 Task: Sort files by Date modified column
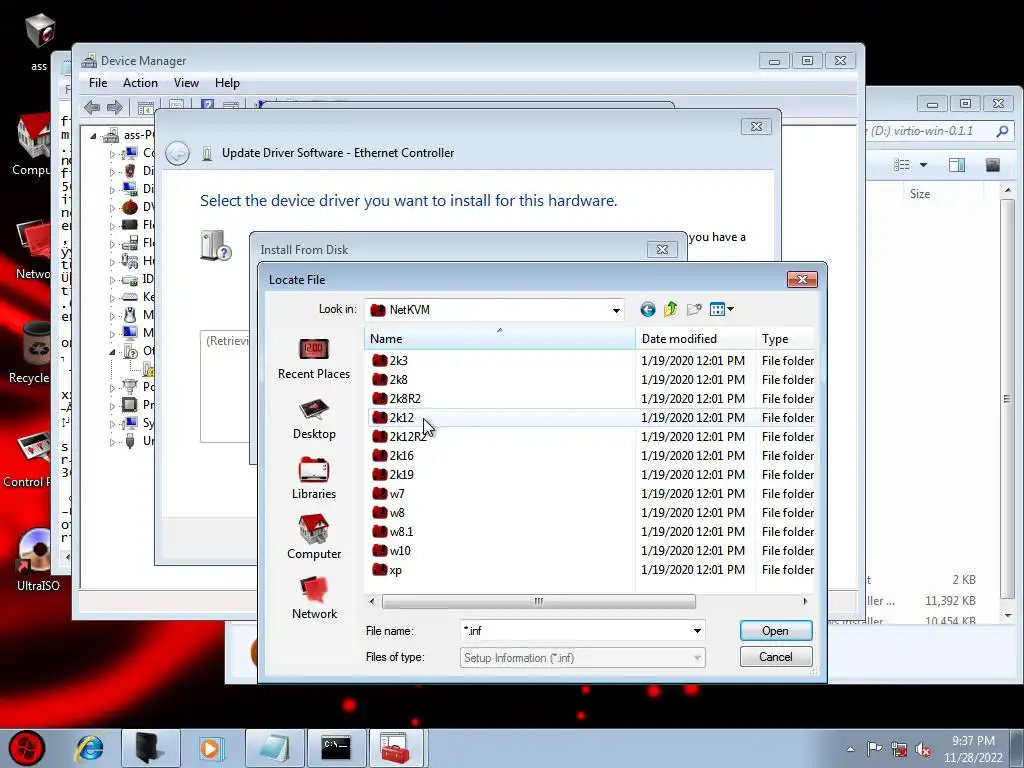pos(695,339)
